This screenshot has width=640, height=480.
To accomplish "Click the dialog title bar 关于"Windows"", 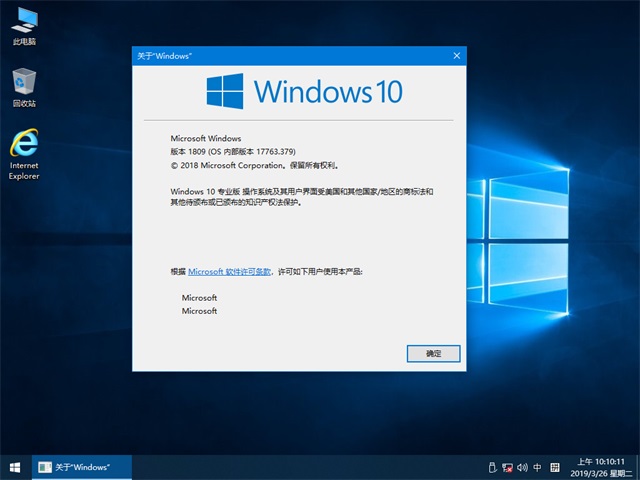I will pos(280,56).
